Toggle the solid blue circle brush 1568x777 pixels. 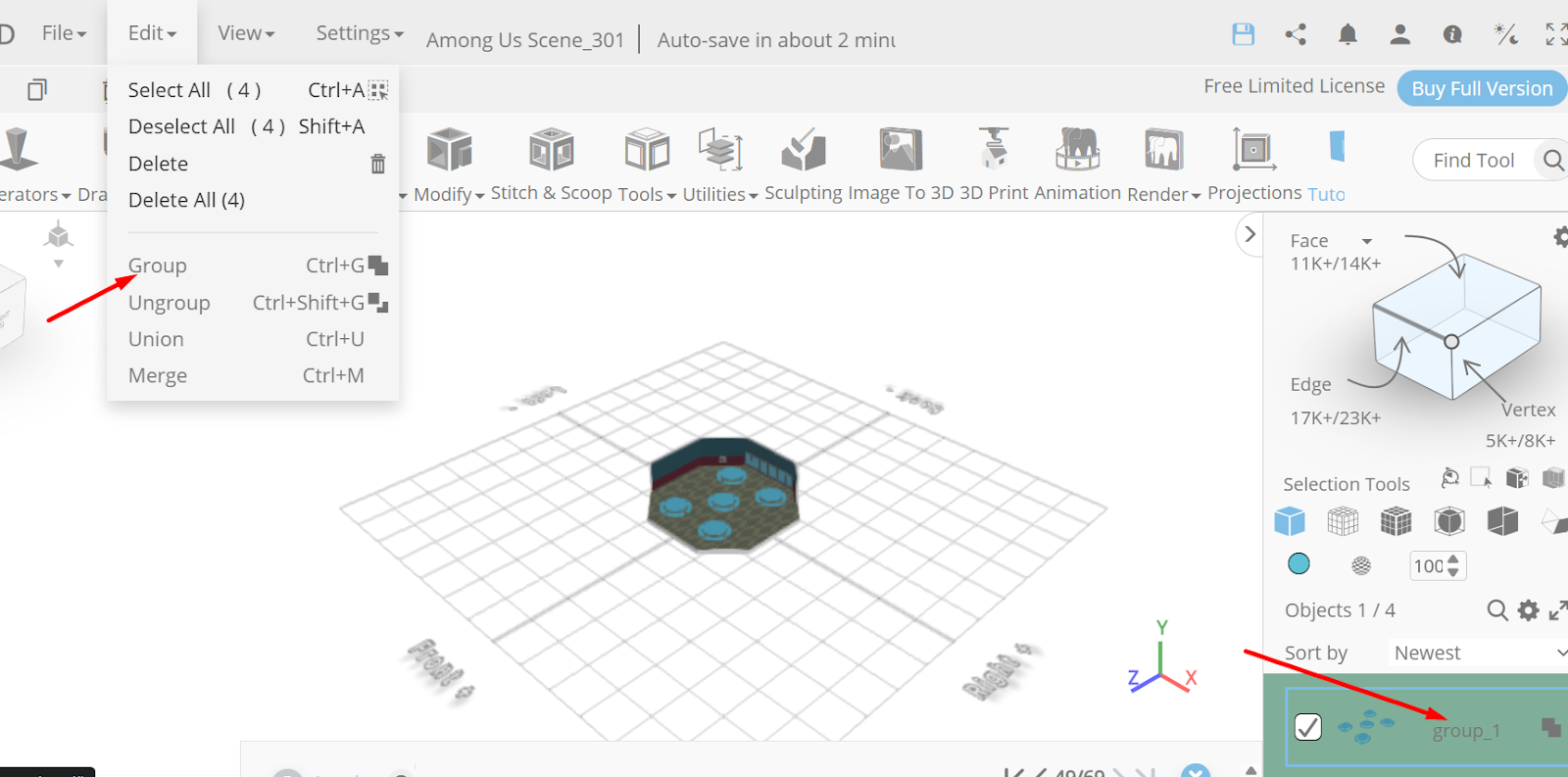coord(1298,563)
